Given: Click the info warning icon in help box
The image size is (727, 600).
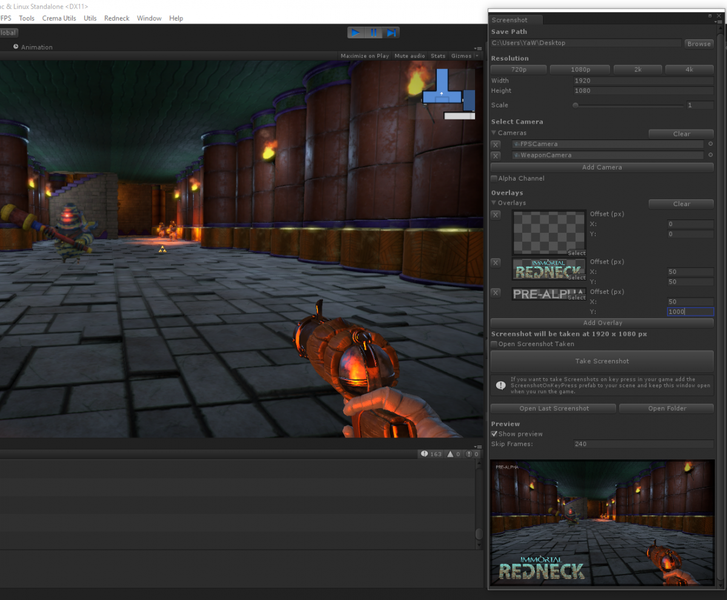Looking at the screenshot, I should click(501, 385).
